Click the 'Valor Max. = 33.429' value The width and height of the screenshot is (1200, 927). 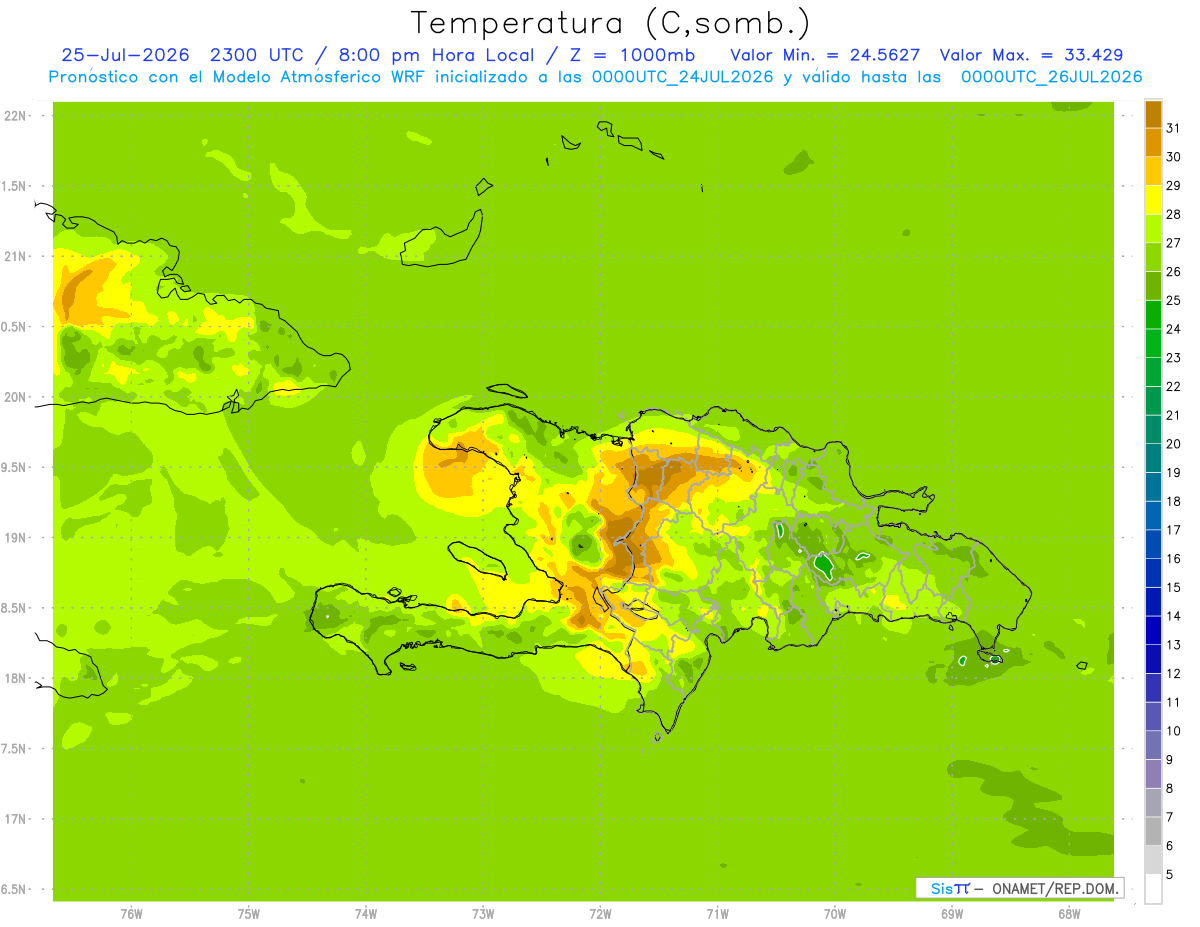pos(1031,55)
